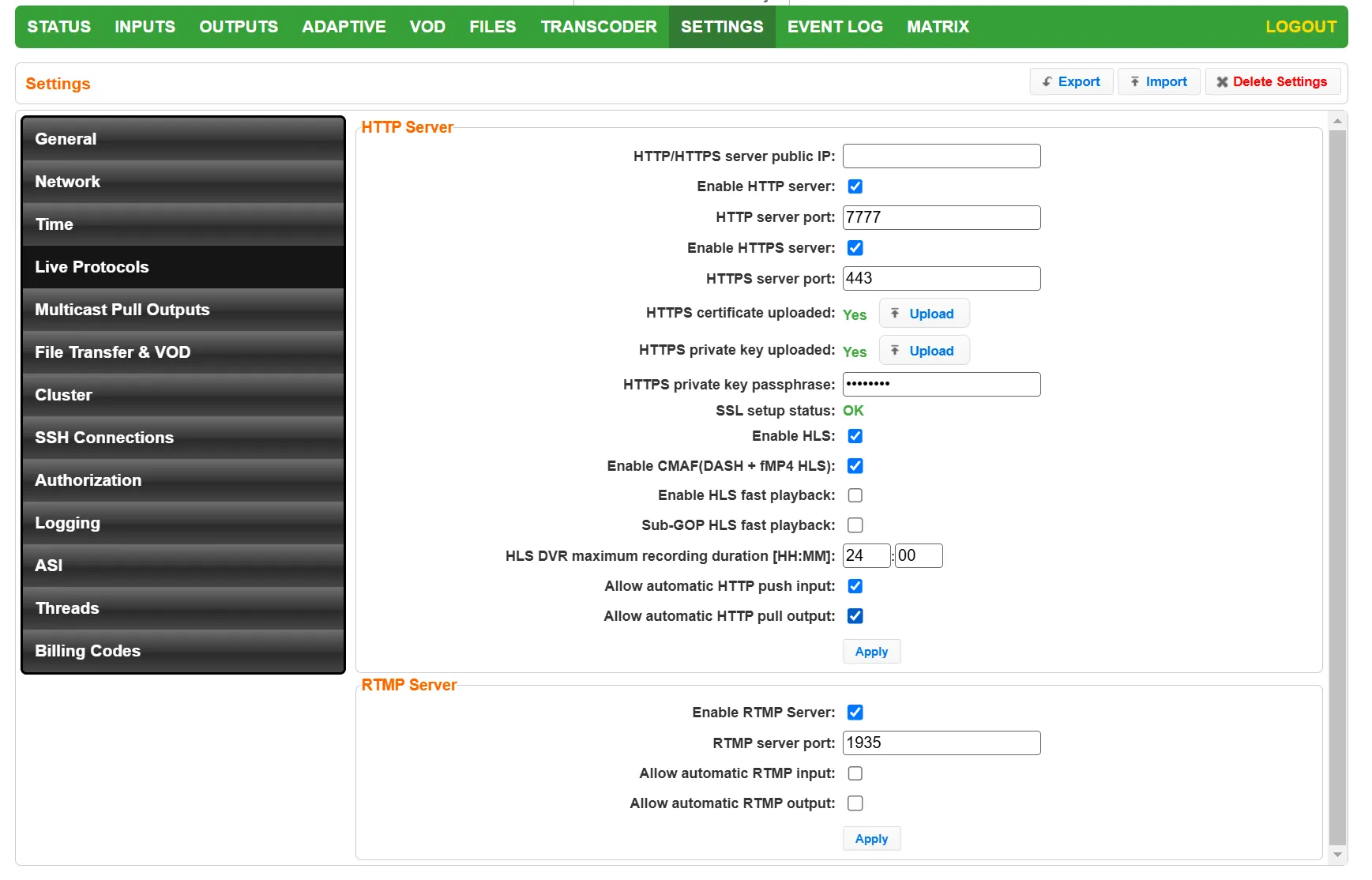The height and width of the screenshot is (880, 1372).
Task: Open the Time settings section
Action: (183, 224)
